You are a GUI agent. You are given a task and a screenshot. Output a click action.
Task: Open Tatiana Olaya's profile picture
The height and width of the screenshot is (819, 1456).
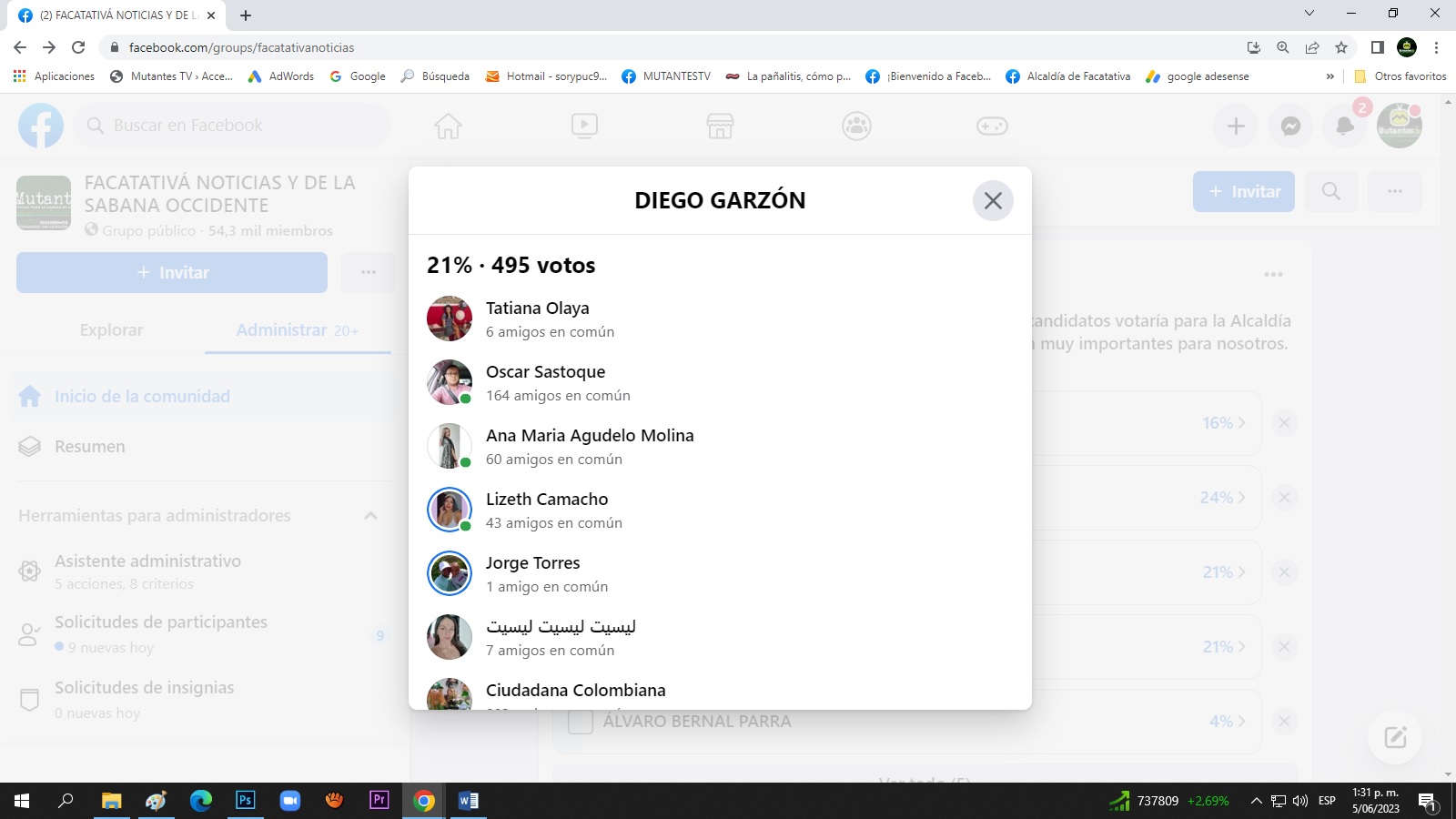pyautogui.click(x=450, y=318)
